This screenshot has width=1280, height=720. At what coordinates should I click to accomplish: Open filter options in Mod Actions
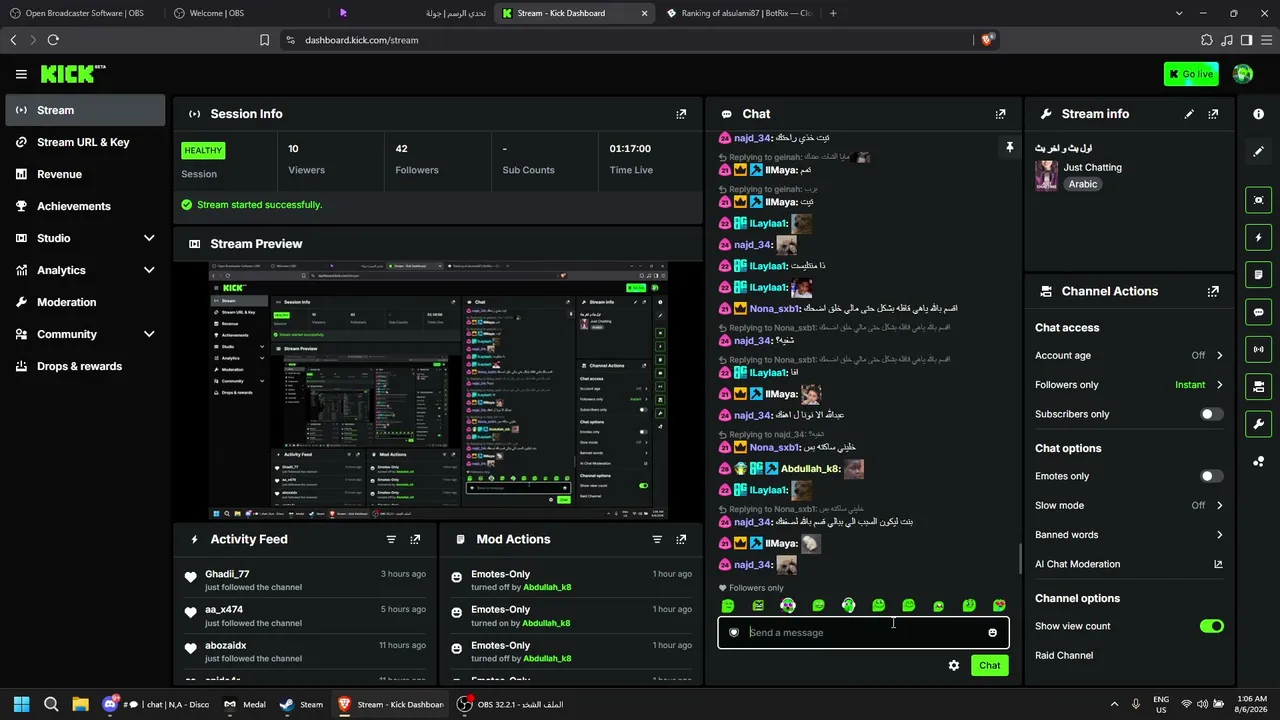pos(657,539)
